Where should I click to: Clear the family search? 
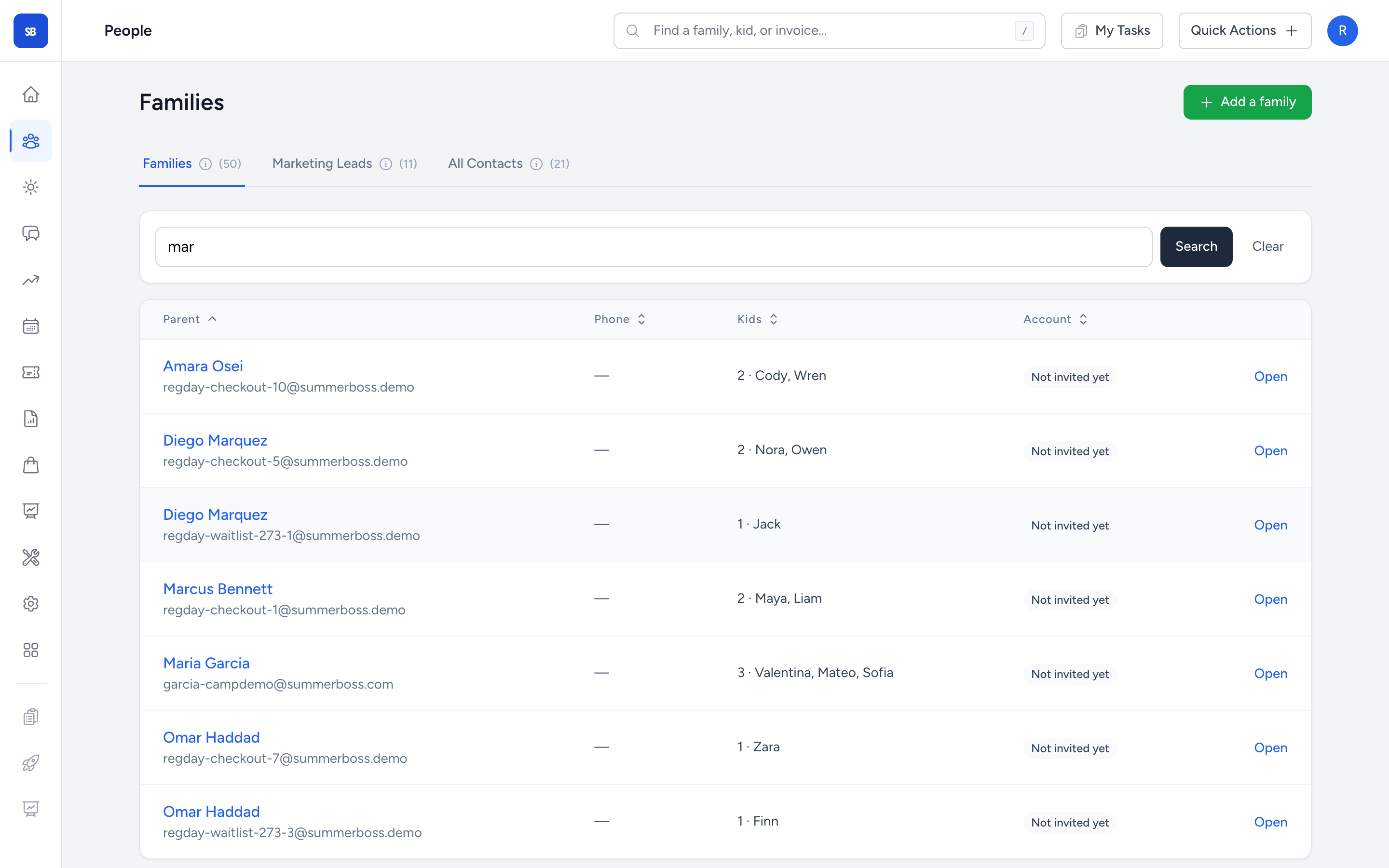pos(1267,247)
